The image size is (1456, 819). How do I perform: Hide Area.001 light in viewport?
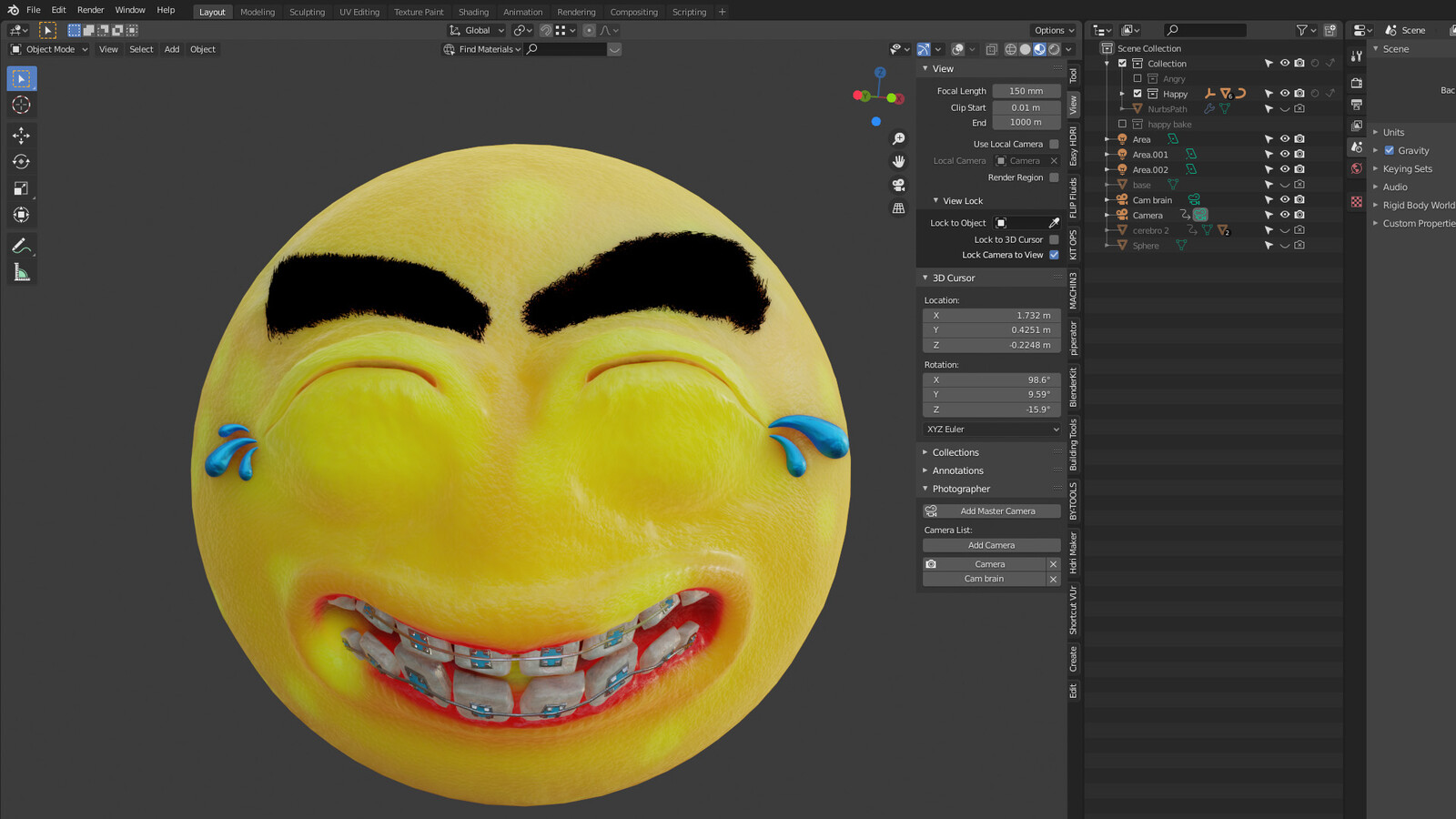[x=1284, y=155]
